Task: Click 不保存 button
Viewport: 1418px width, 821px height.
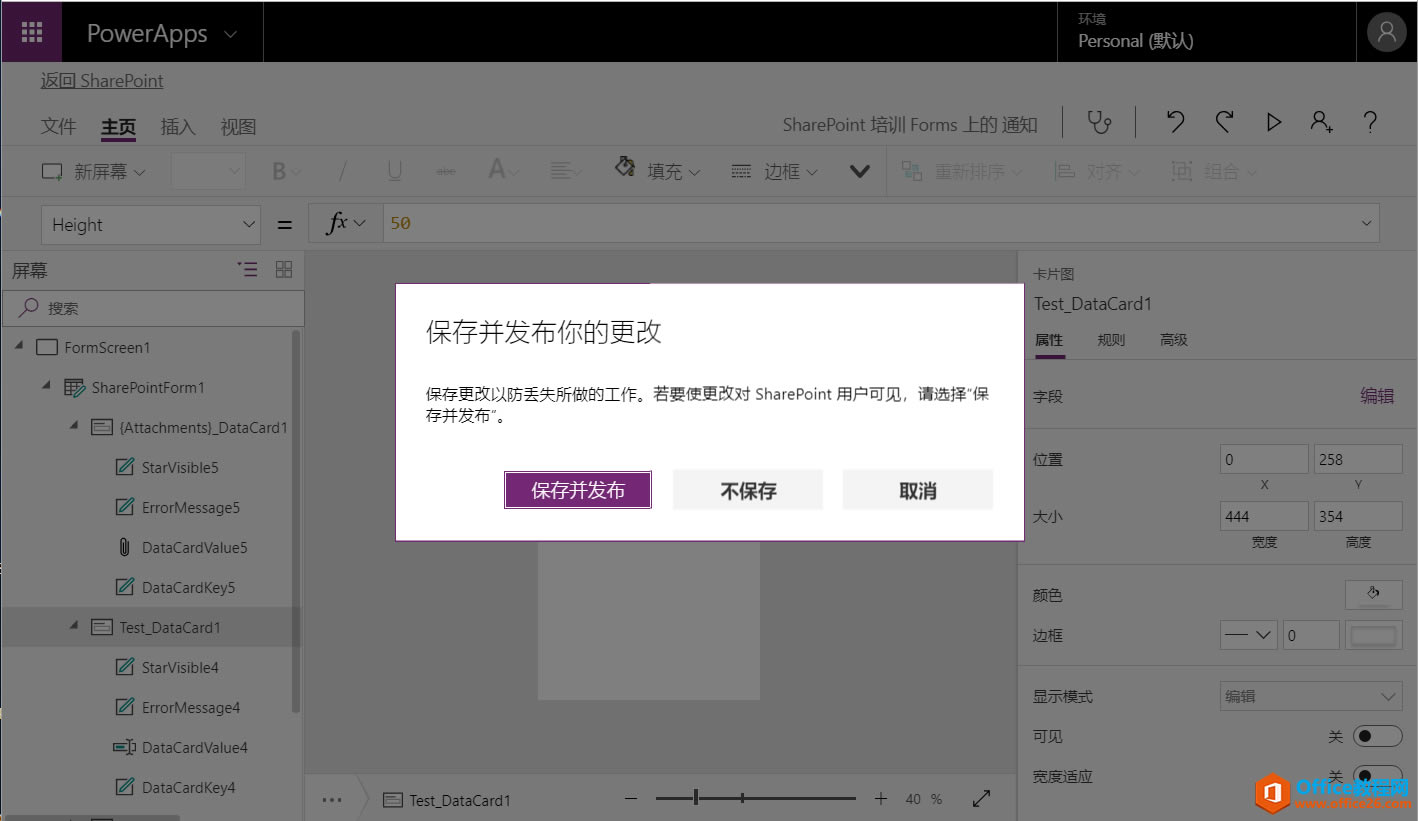Action: (x=748, y=490)
